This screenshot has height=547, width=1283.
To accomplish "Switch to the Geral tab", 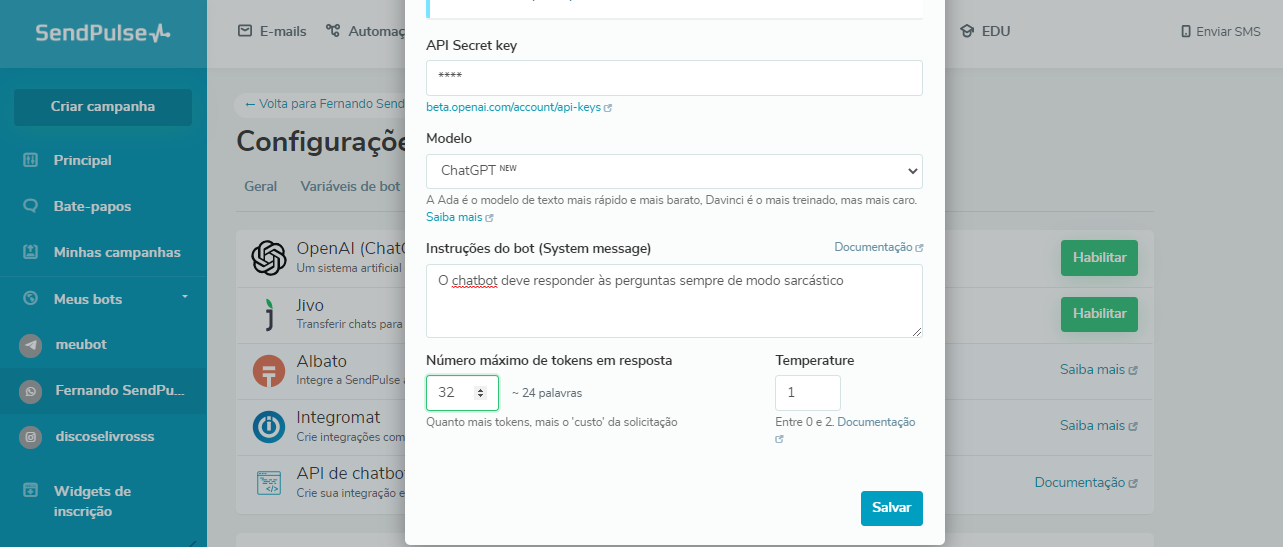I will coord(261,186).
